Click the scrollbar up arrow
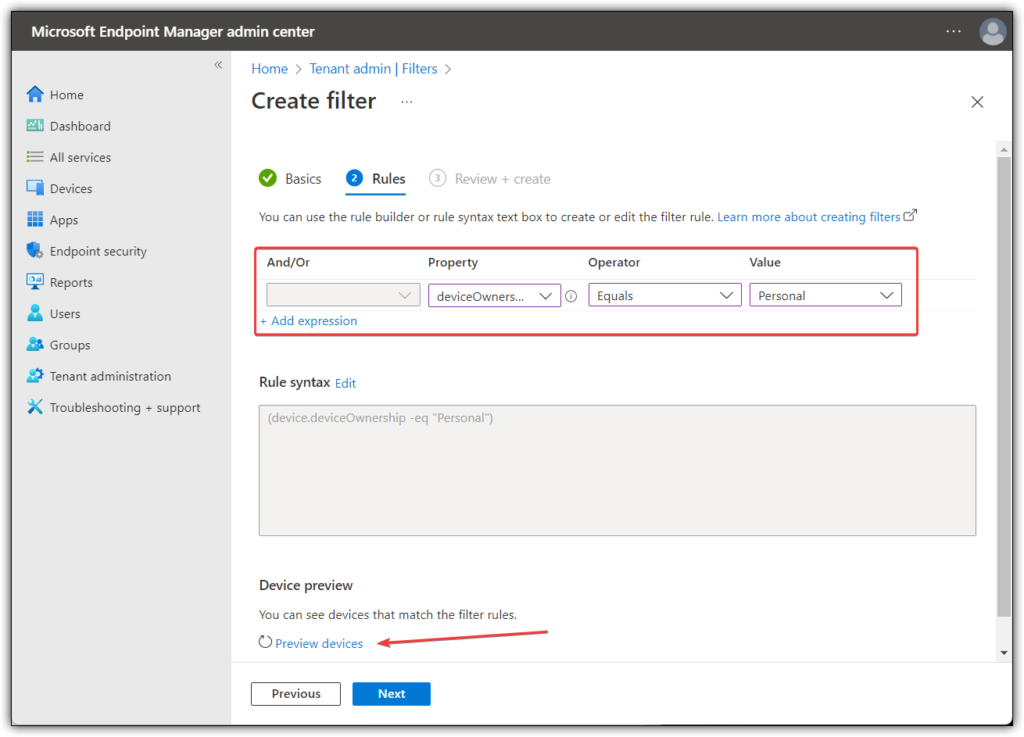 (x=1004, y=149)
